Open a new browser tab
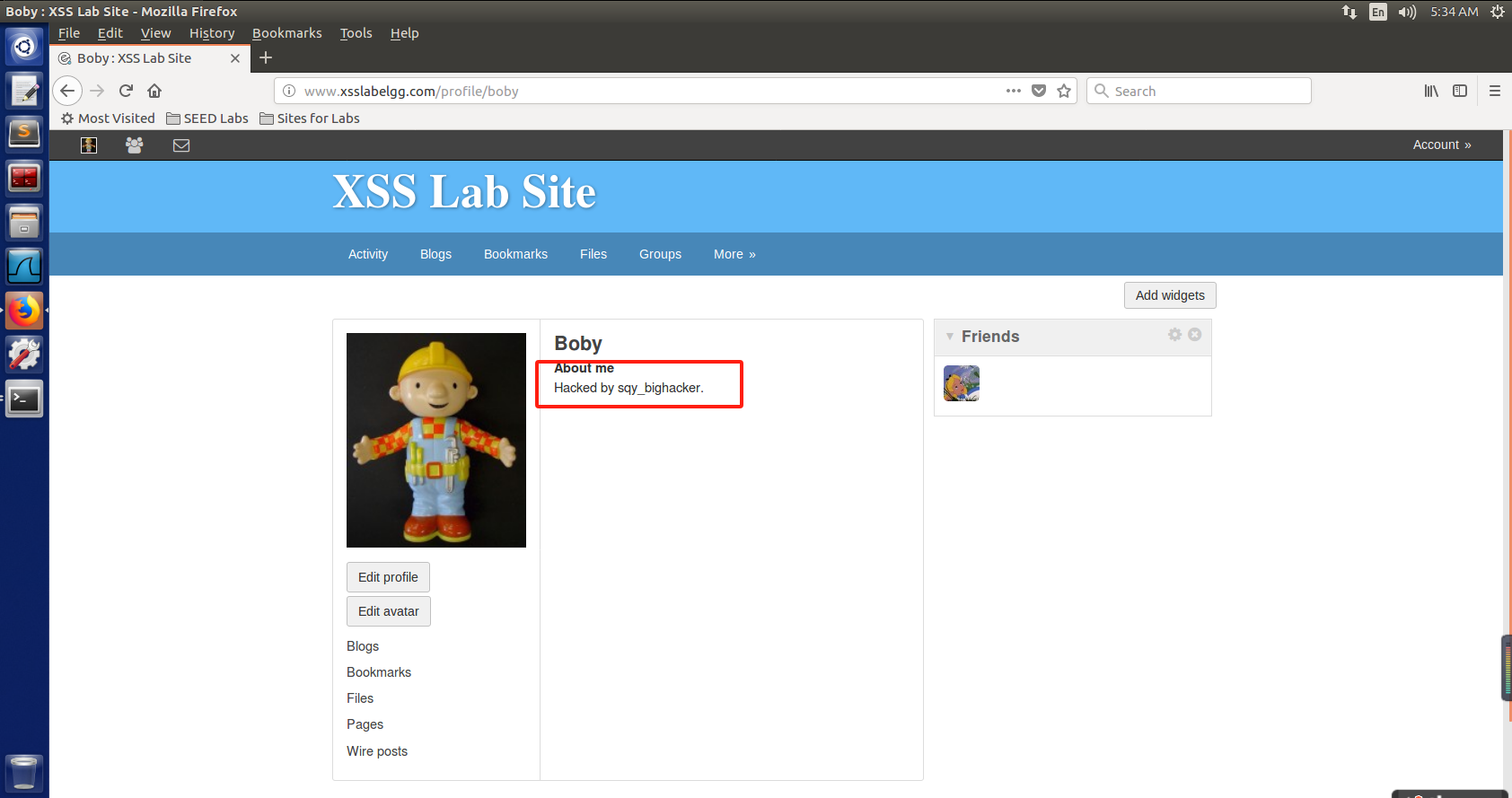This screenshot has width=1512, height=798. (266, 57)
